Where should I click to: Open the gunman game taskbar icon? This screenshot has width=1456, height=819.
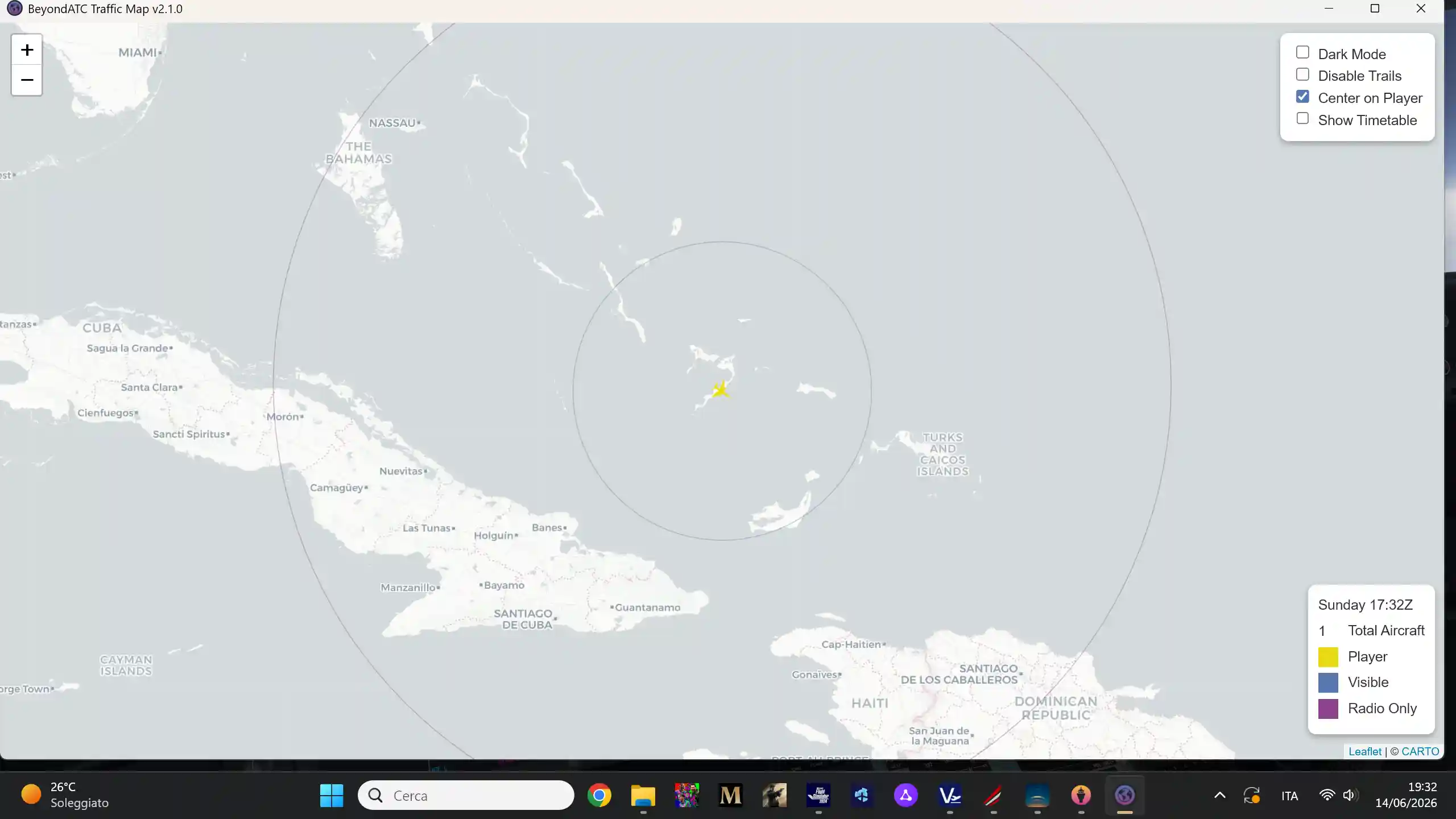point(775,795)
